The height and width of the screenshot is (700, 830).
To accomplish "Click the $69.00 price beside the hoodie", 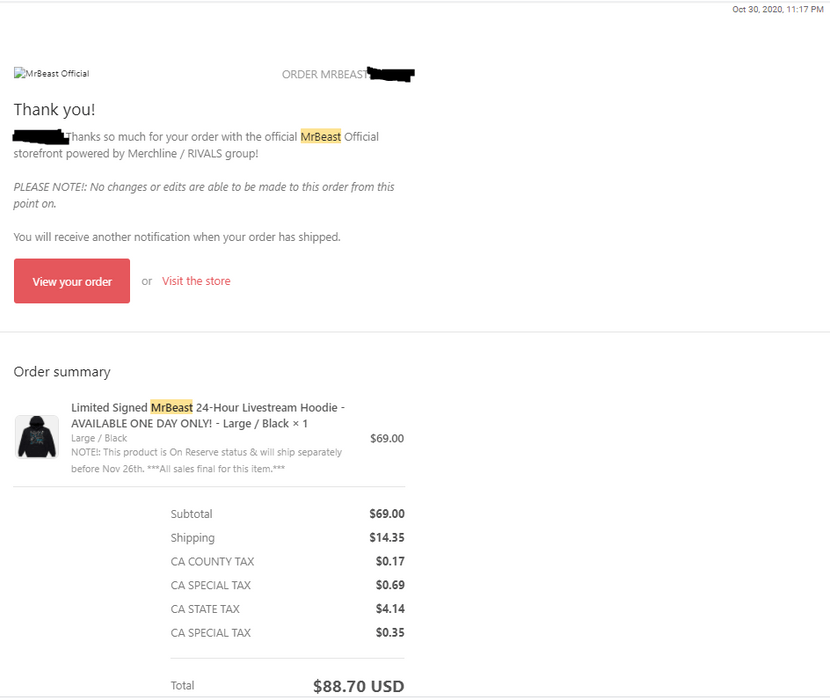I will pos(386,438).
